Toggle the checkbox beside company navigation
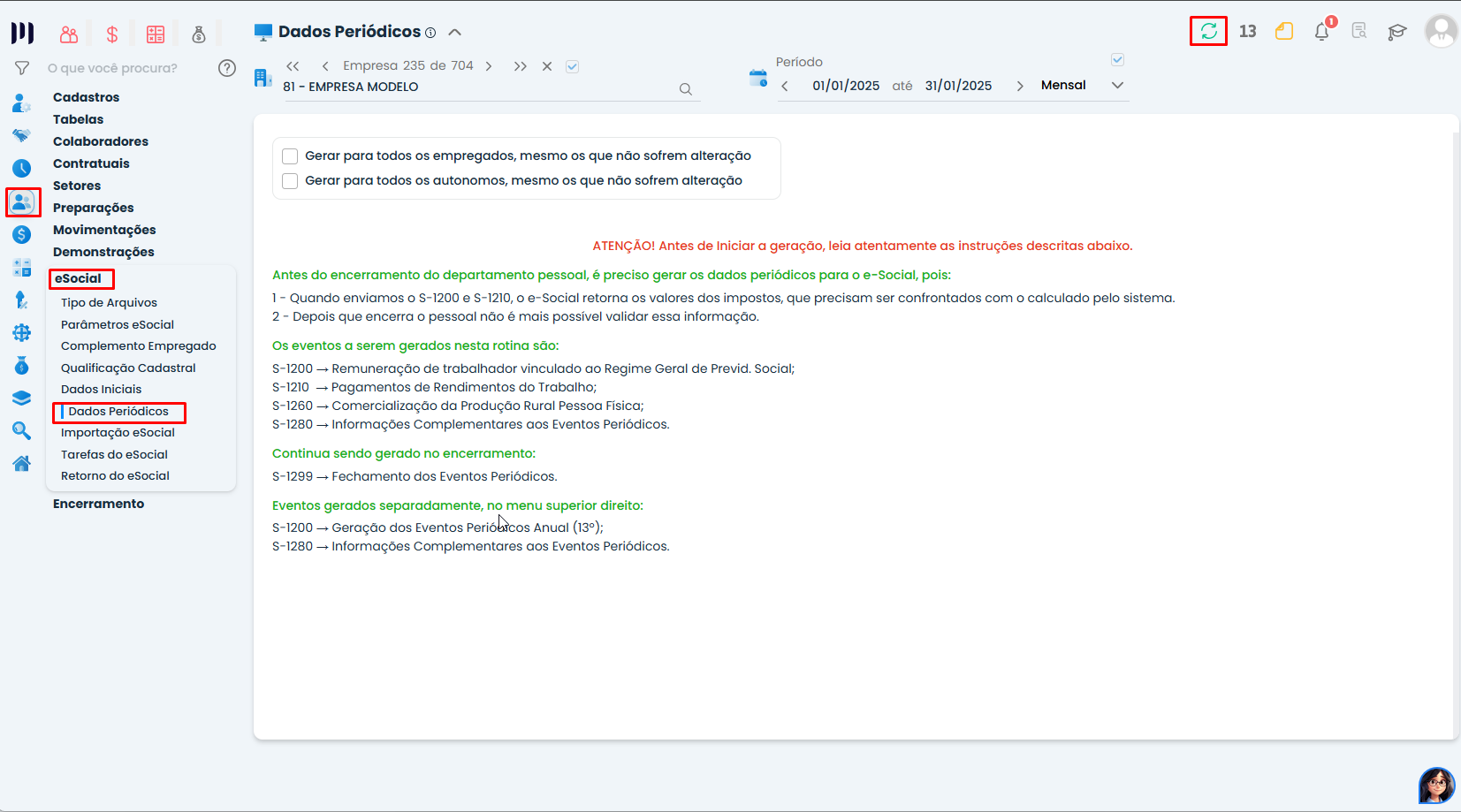 [572, 66]
